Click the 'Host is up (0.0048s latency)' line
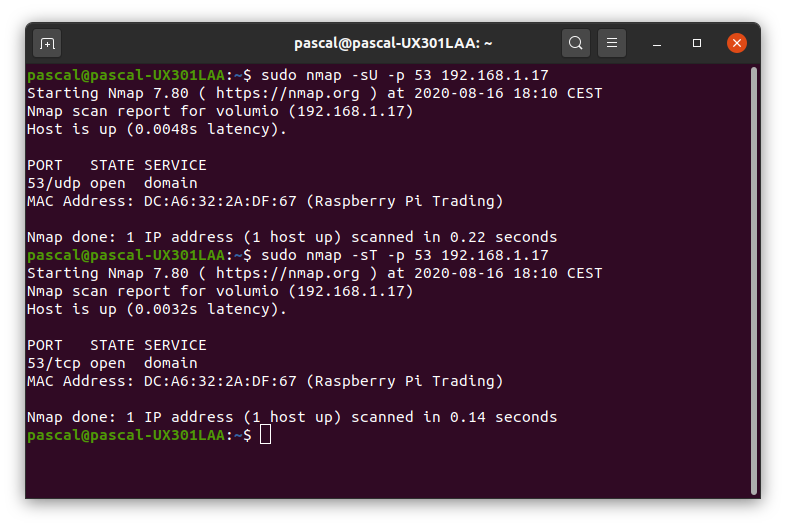 (x=156, y=129)
